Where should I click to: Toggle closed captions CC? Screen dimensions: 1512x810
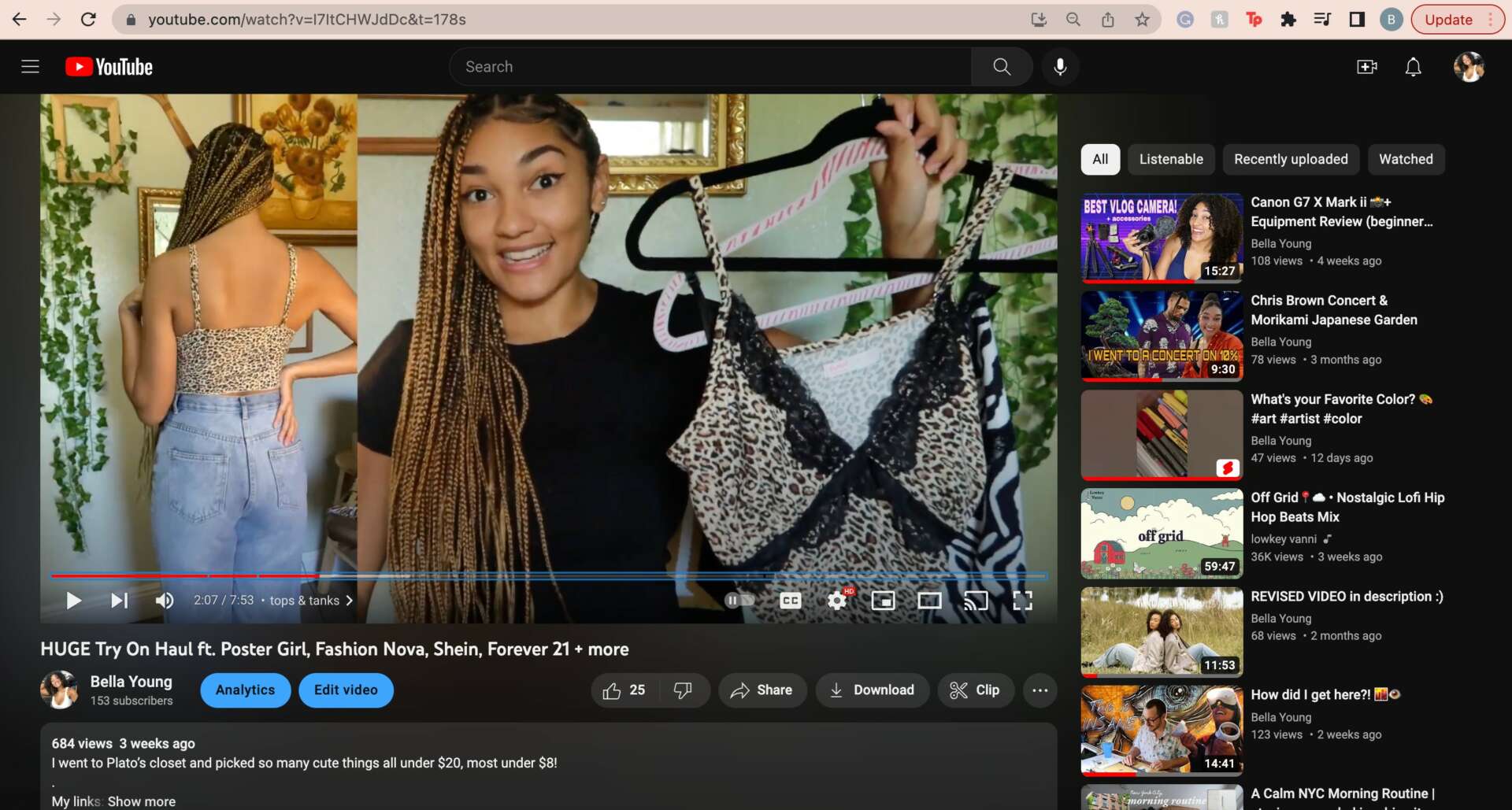[790, 601]
